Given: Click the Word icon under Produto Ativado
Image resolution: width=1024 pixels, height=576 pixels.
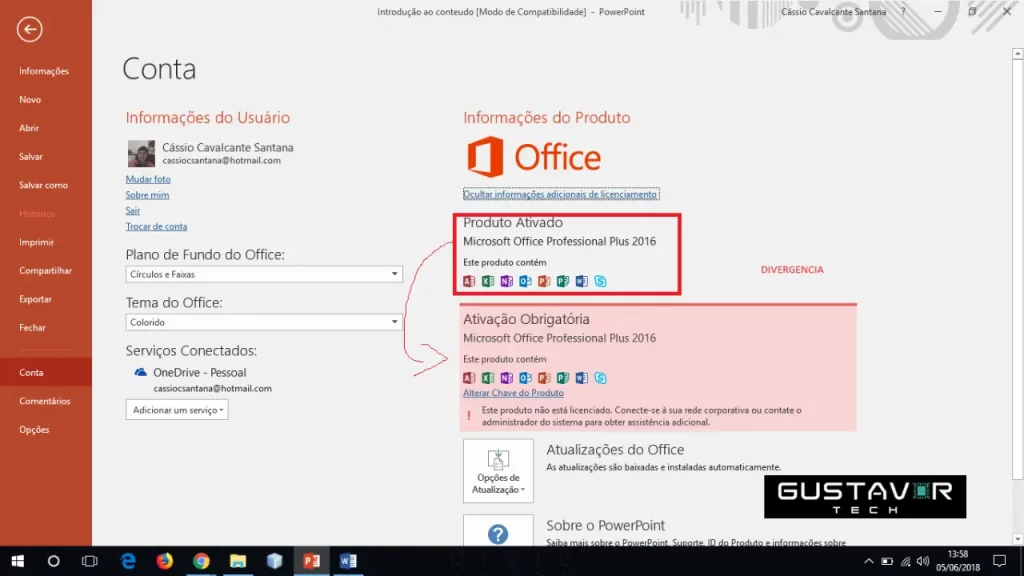Looking at the screenshot, I should 581,281.
